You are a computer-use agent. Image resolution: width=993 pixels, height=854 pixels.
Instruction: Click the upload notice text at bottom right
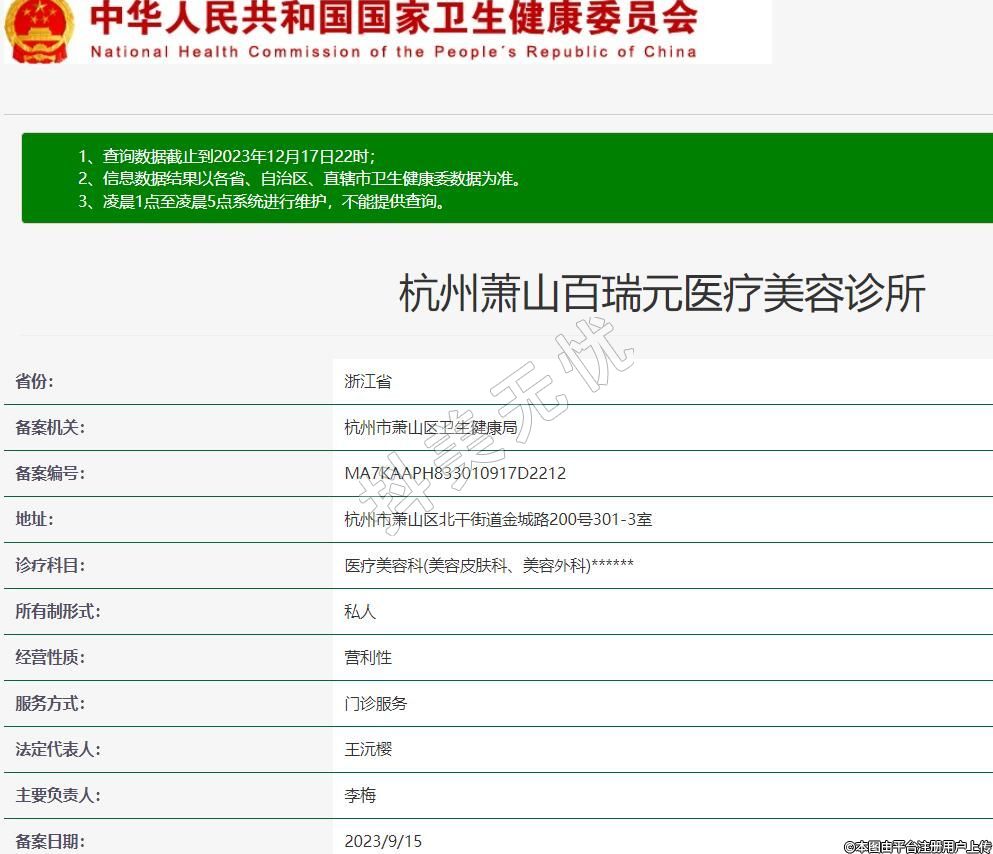pyautogui.click(x=917, y=846)
